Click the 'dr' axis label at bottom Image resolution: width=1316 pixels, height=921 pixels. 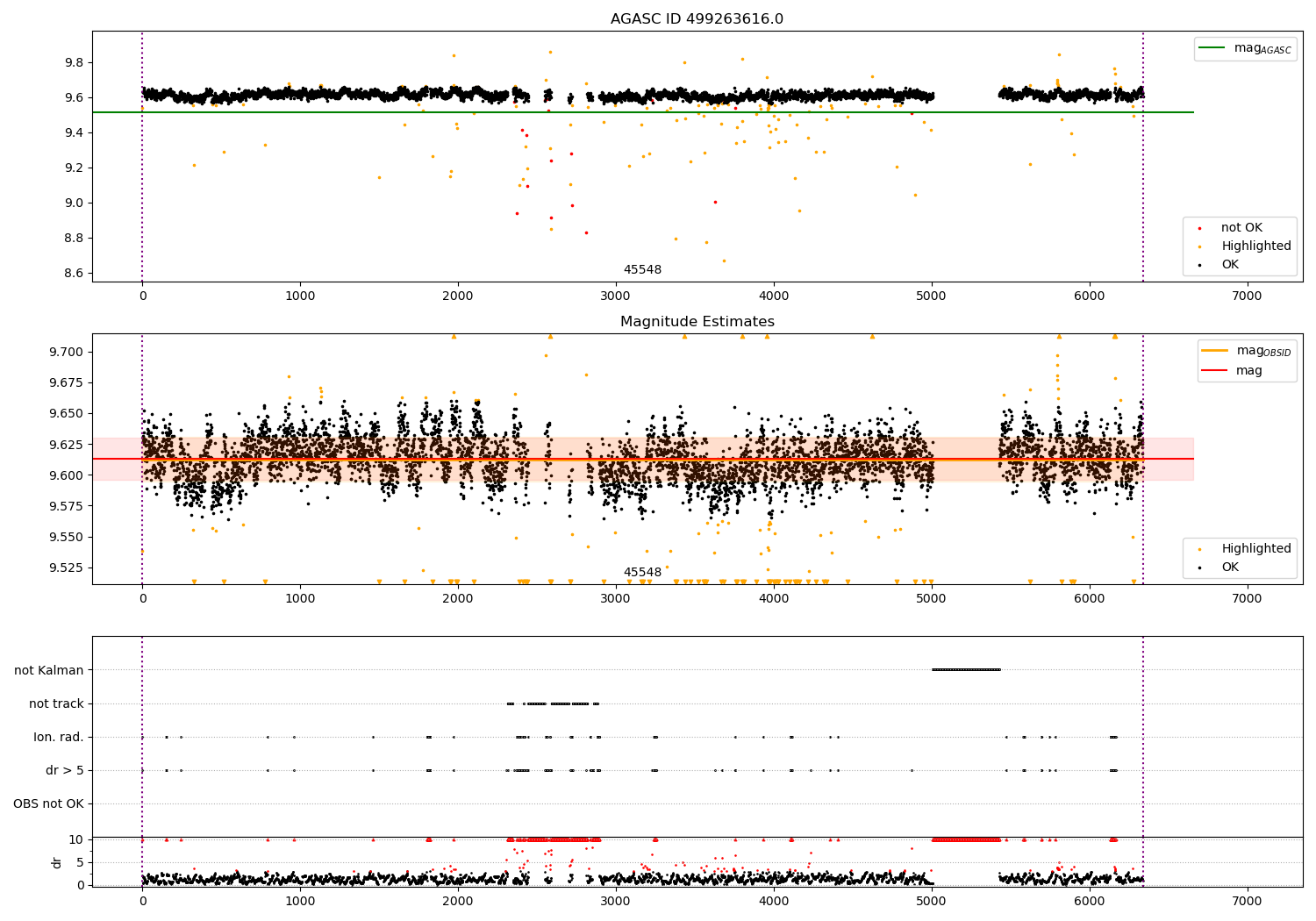(x=57, y=862)
